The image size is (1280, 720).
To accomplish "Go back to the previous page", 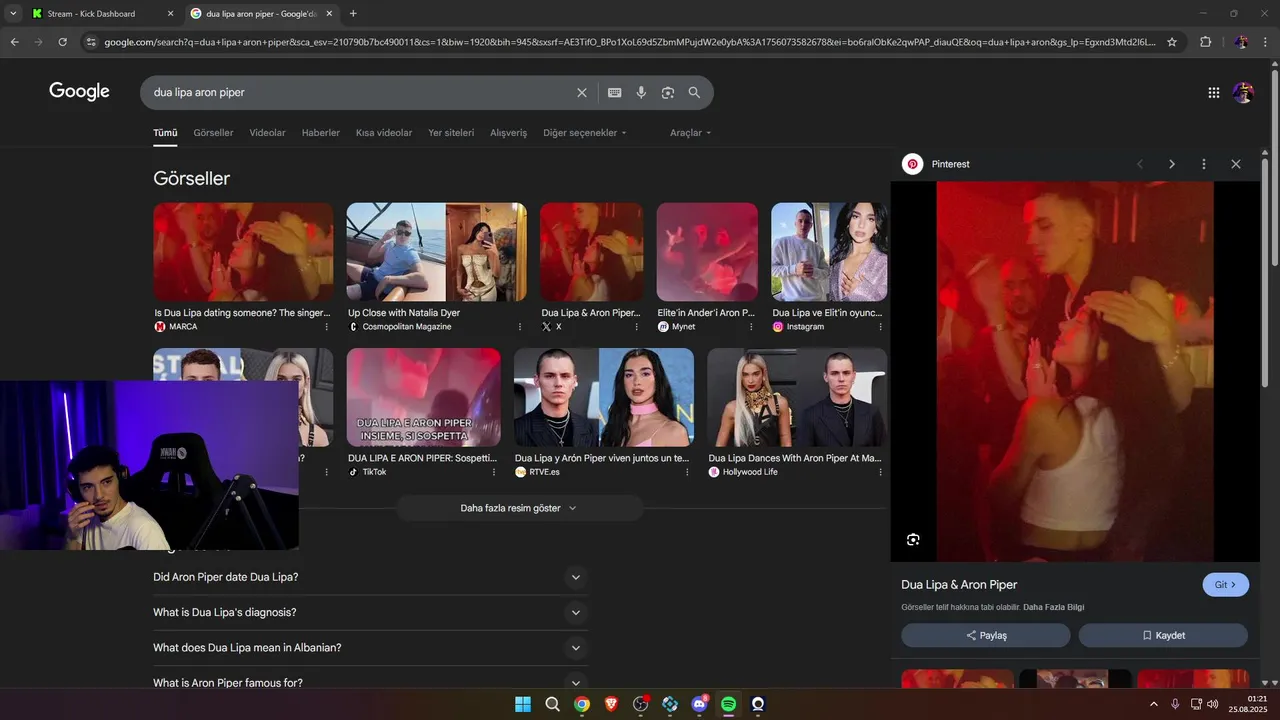I will [x=14, y=42].
